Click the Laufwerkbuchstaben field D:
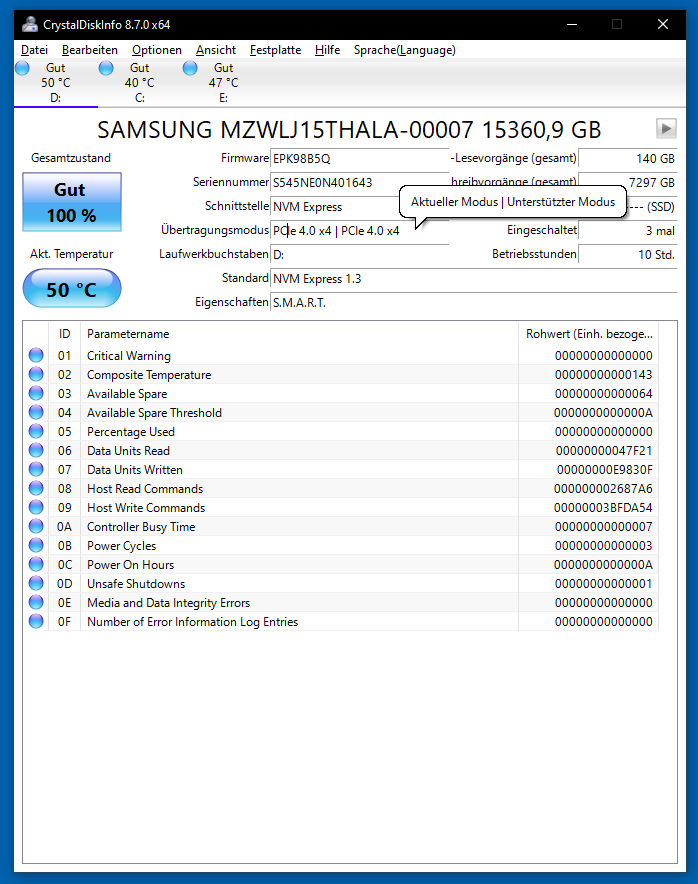 point(359,255)
